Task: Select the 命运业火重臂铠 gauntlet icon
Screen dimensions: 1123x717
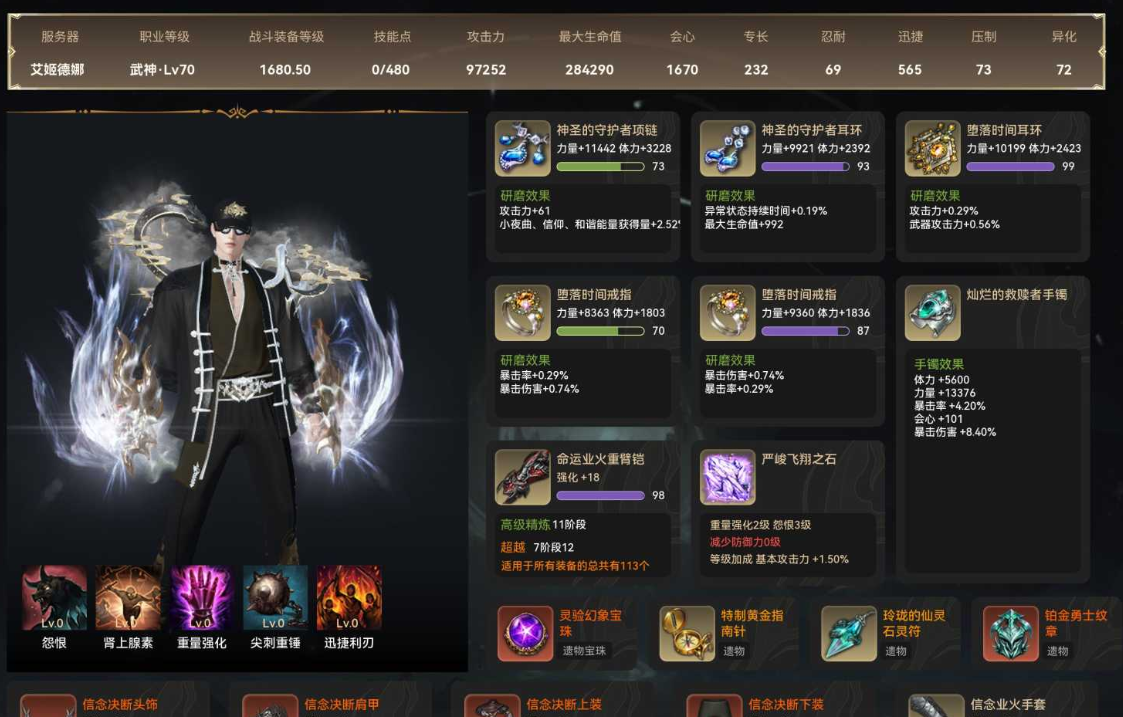Action: click(523, 477)
